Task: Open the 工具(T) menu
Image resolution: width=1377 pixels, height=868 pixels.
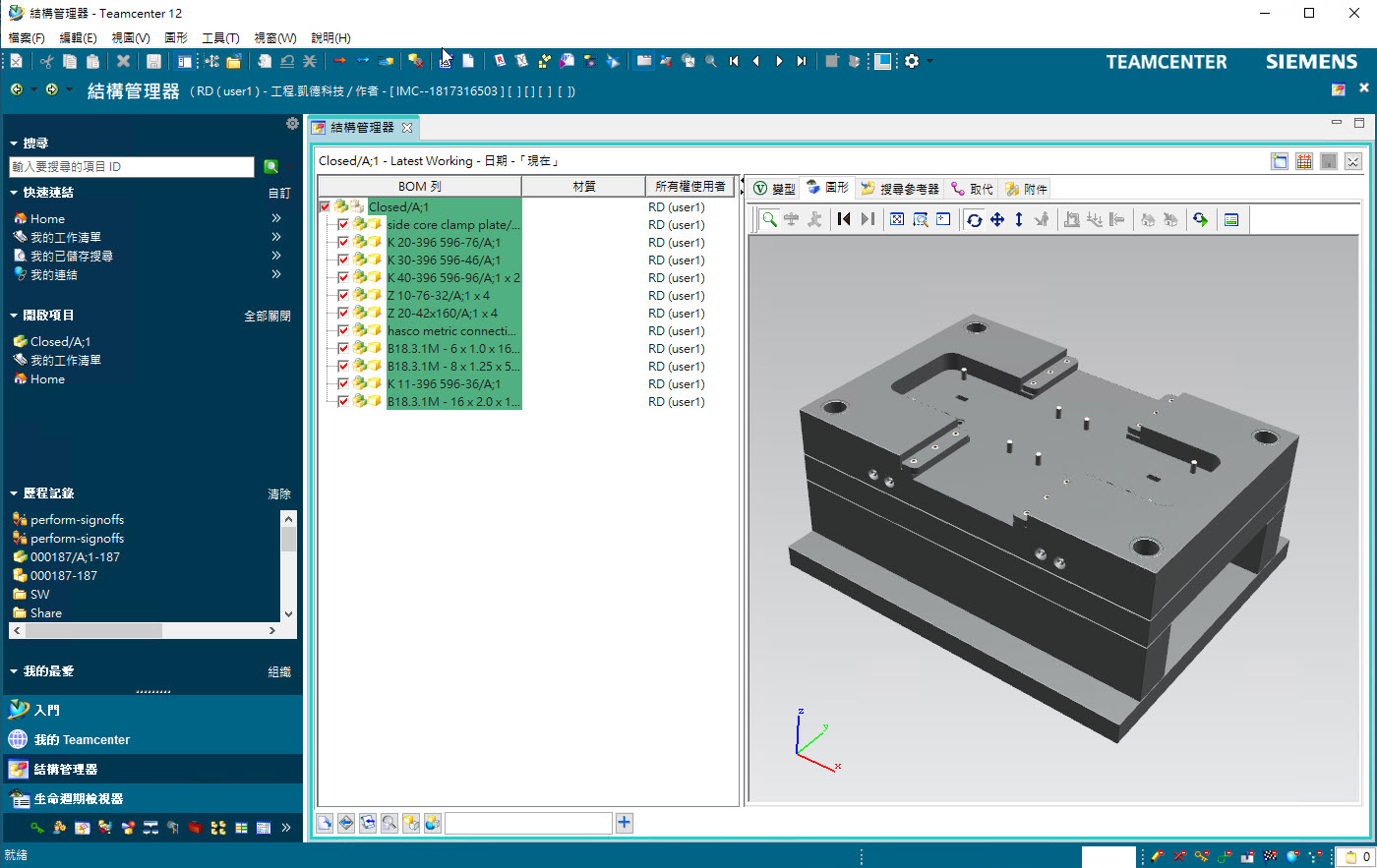Action: coord(220,37)
